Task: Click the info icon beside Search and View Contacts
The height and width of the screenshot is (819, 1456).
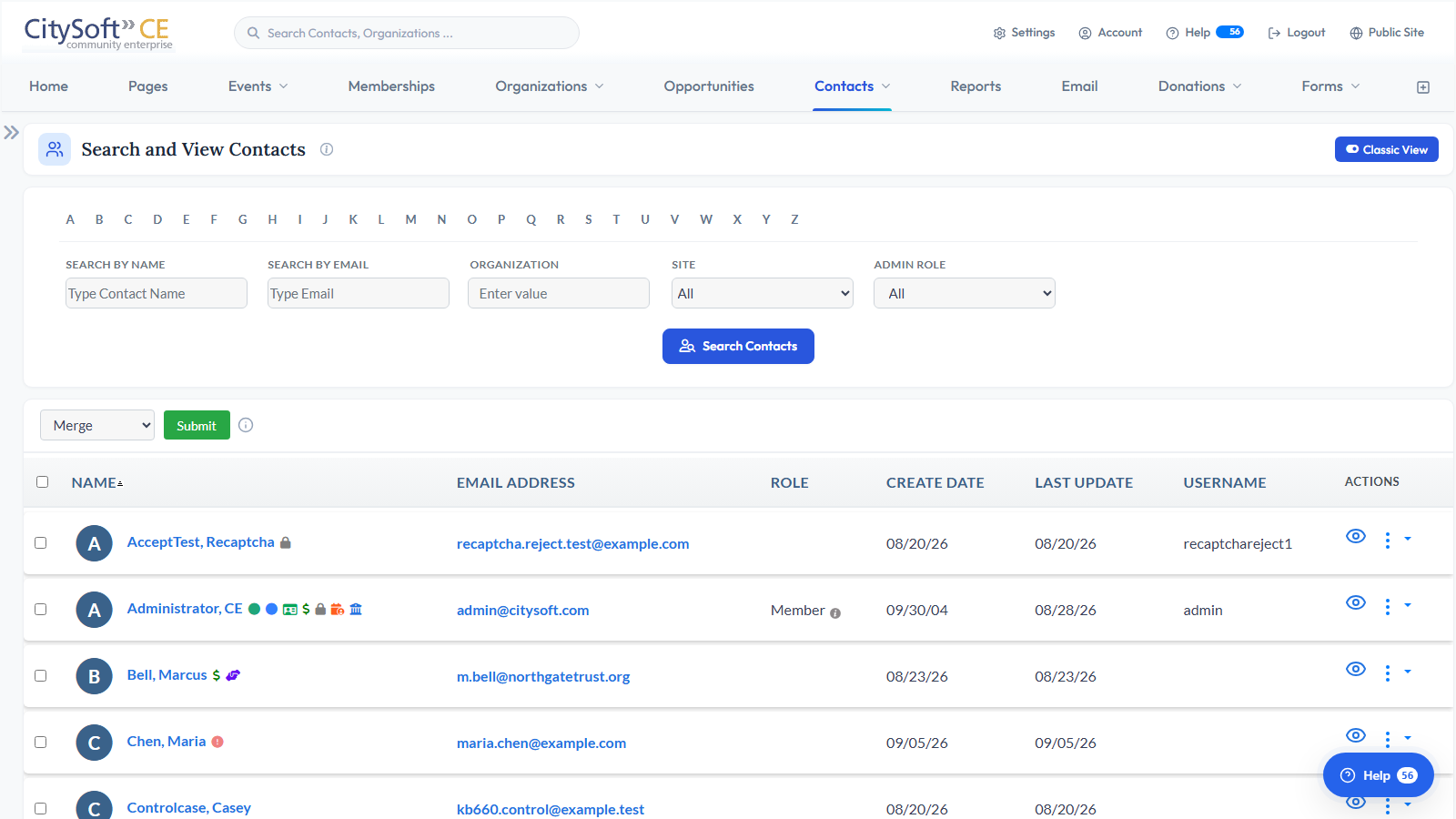Action: (x=327, y=149)
